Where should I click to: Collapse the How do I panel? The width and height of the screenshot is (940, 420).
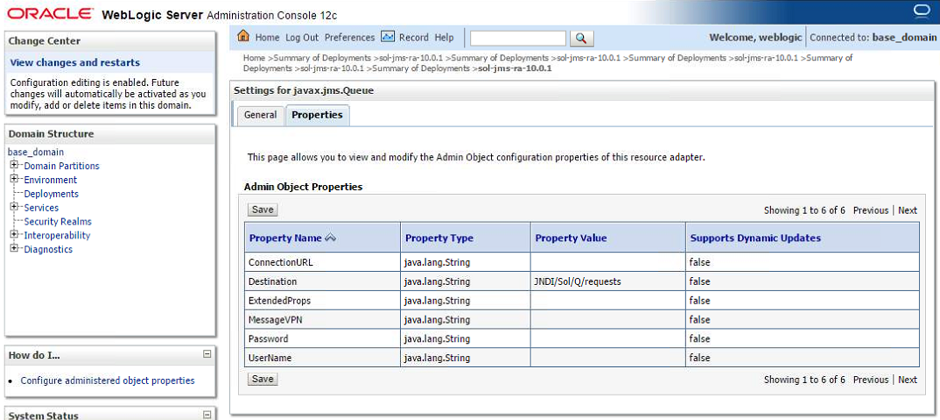point(207,354)
